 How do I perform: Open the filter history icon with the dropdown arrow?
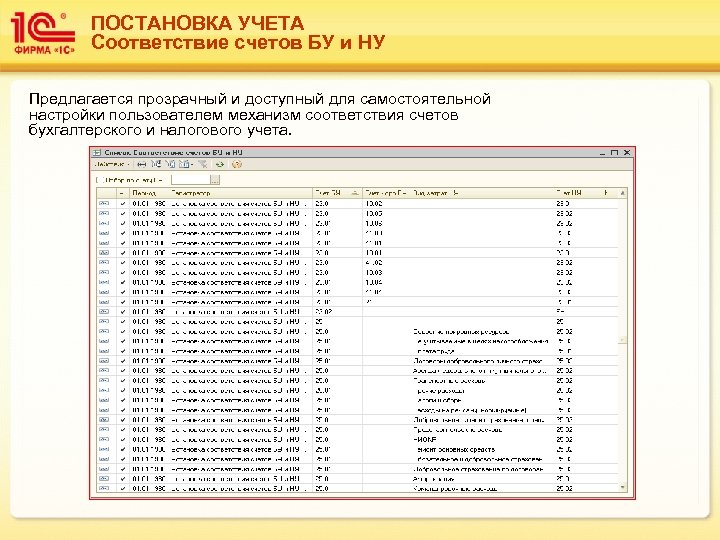click(x=186, y=164)
